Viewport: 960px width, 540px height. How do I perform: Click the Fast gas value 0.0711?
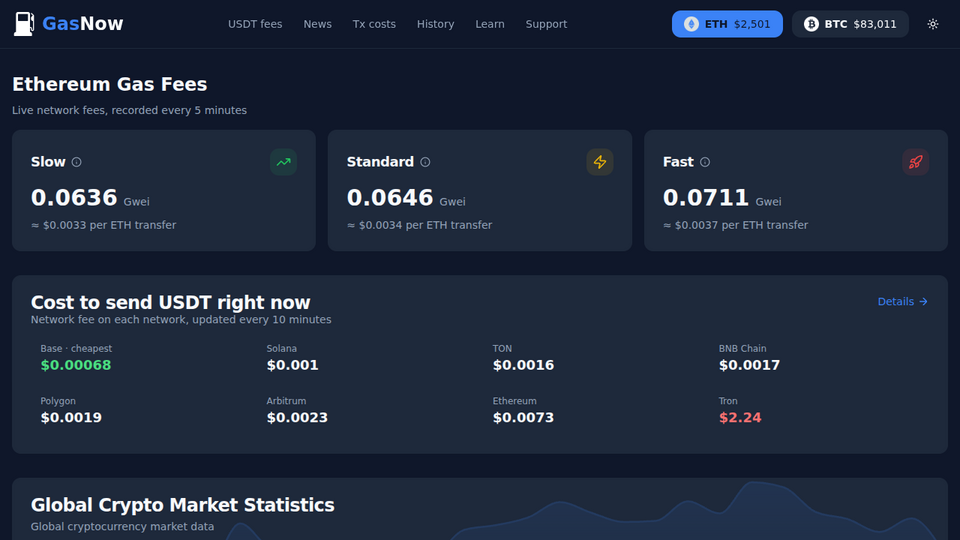click(706, 197)
